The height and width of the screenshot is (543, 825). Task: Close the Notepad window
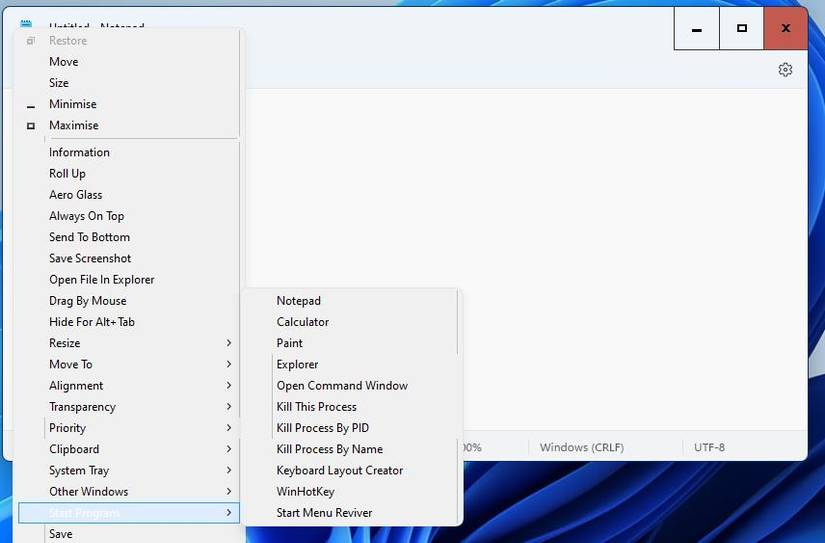click(x=786, y=28)
